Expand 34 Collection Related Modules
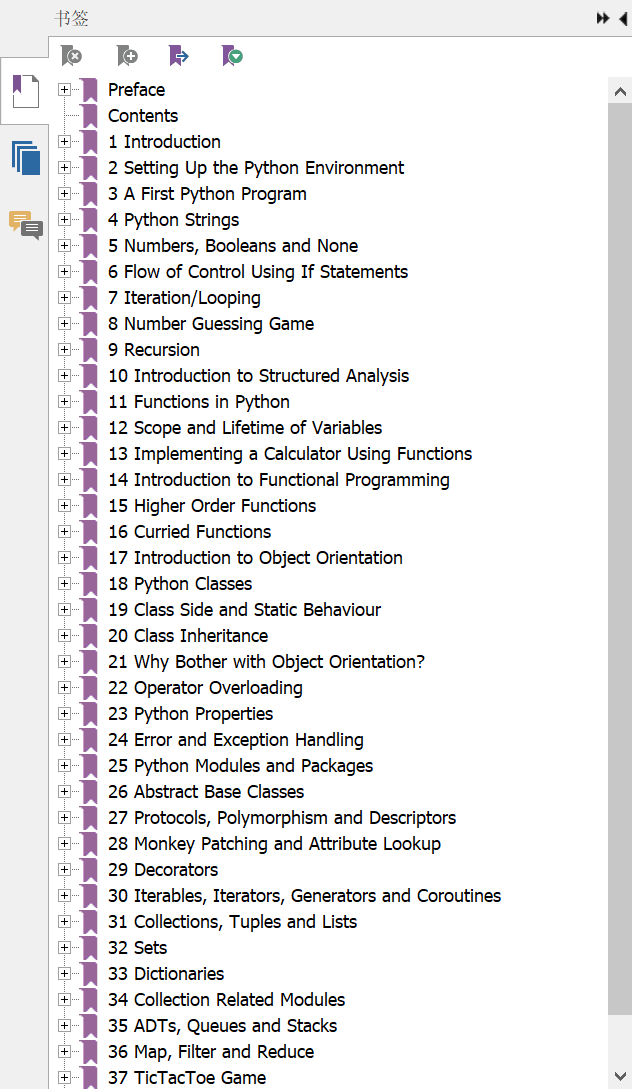Viewport: 632px width, 1089px height. [x=65, y=999]
